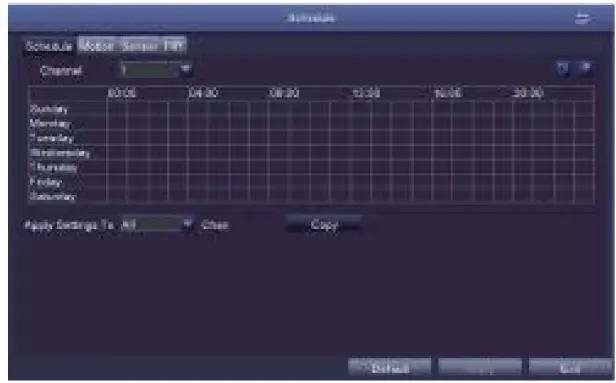Click the Exit button
The image size is (616, 383).
point(570,368)
